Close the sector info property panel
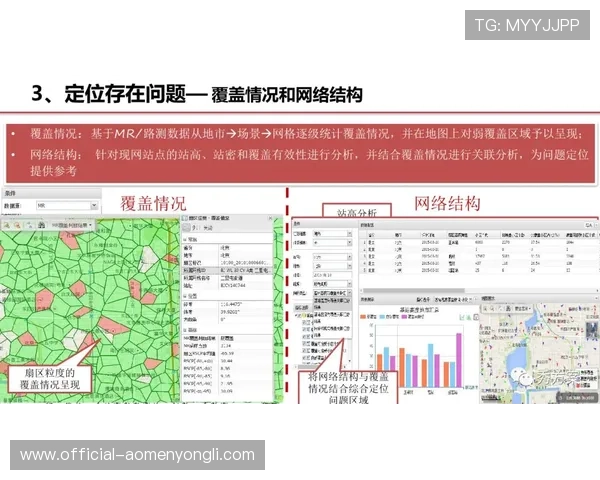 271,218
